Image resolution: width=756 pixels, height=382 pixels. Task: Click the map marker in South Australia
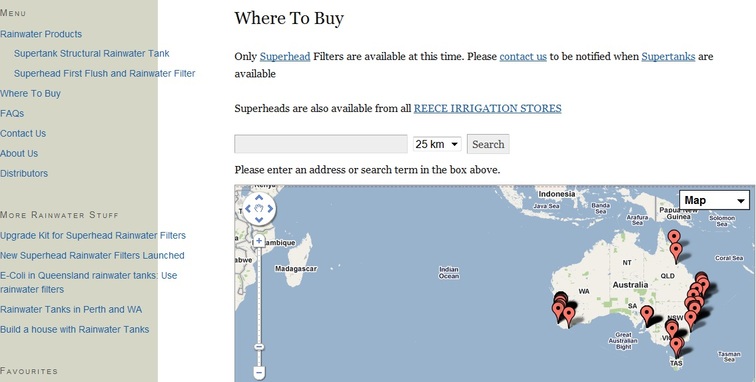point(648,314)
